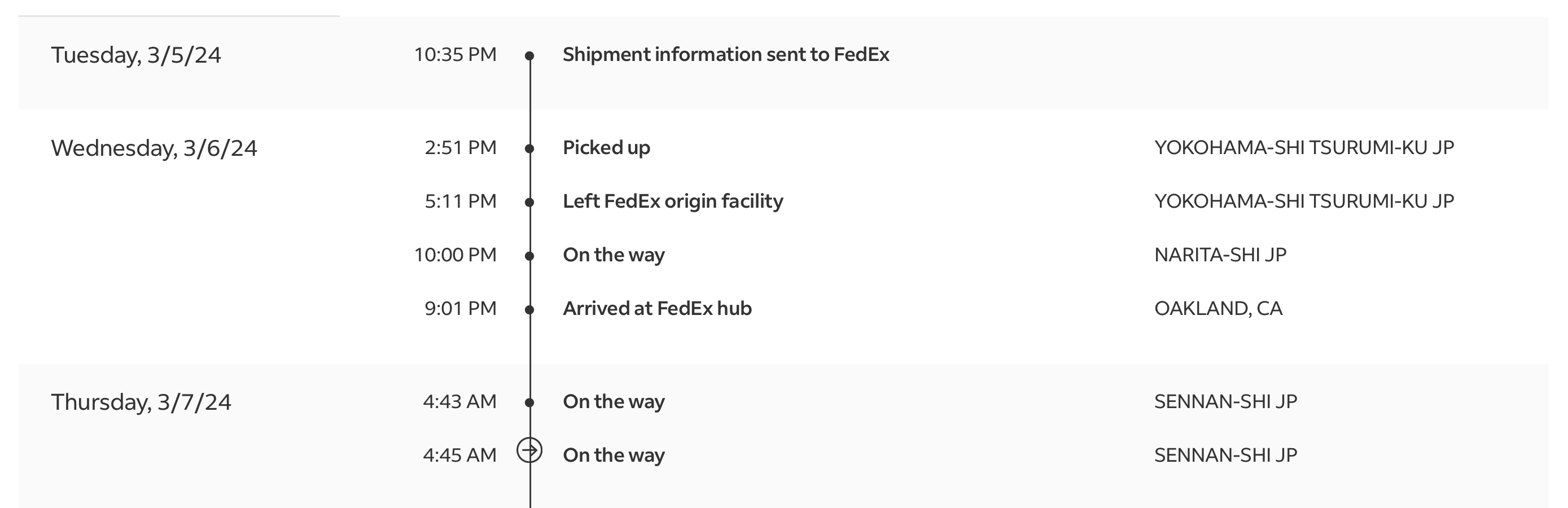Click the 9:01 PM timestamp

click(460, 308)
